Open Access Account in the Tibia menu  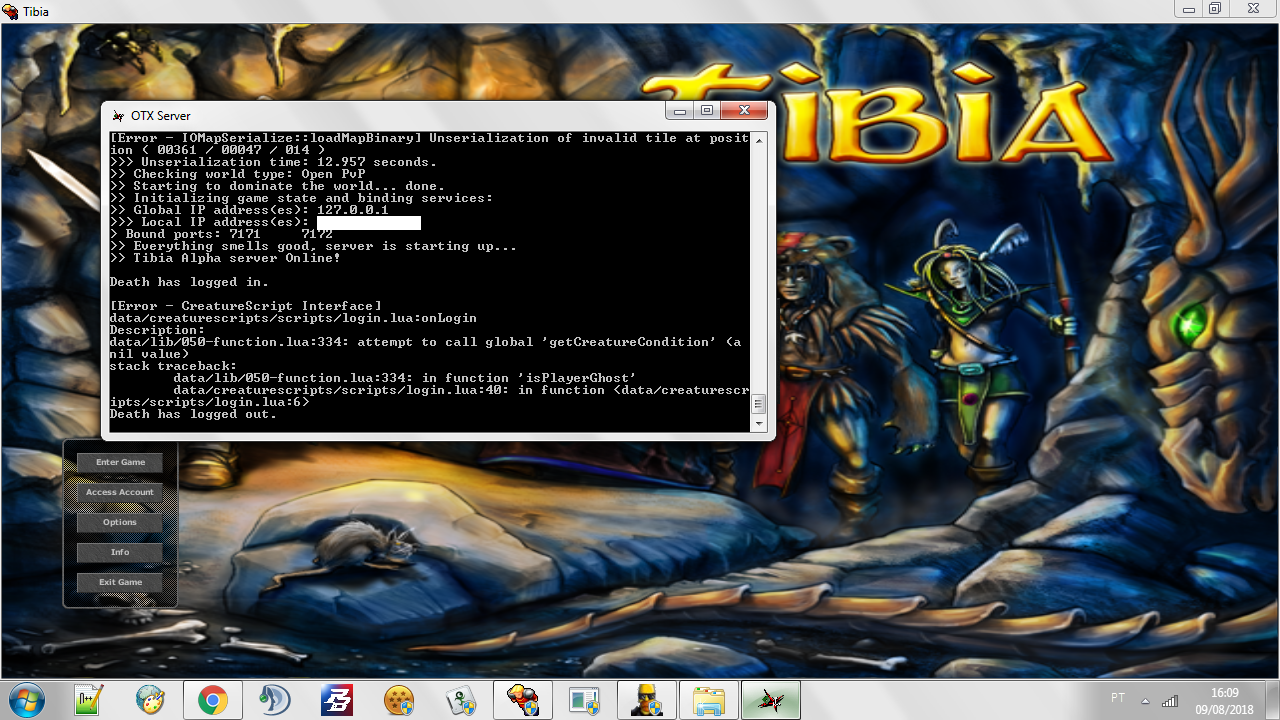(x=120, y=492)
